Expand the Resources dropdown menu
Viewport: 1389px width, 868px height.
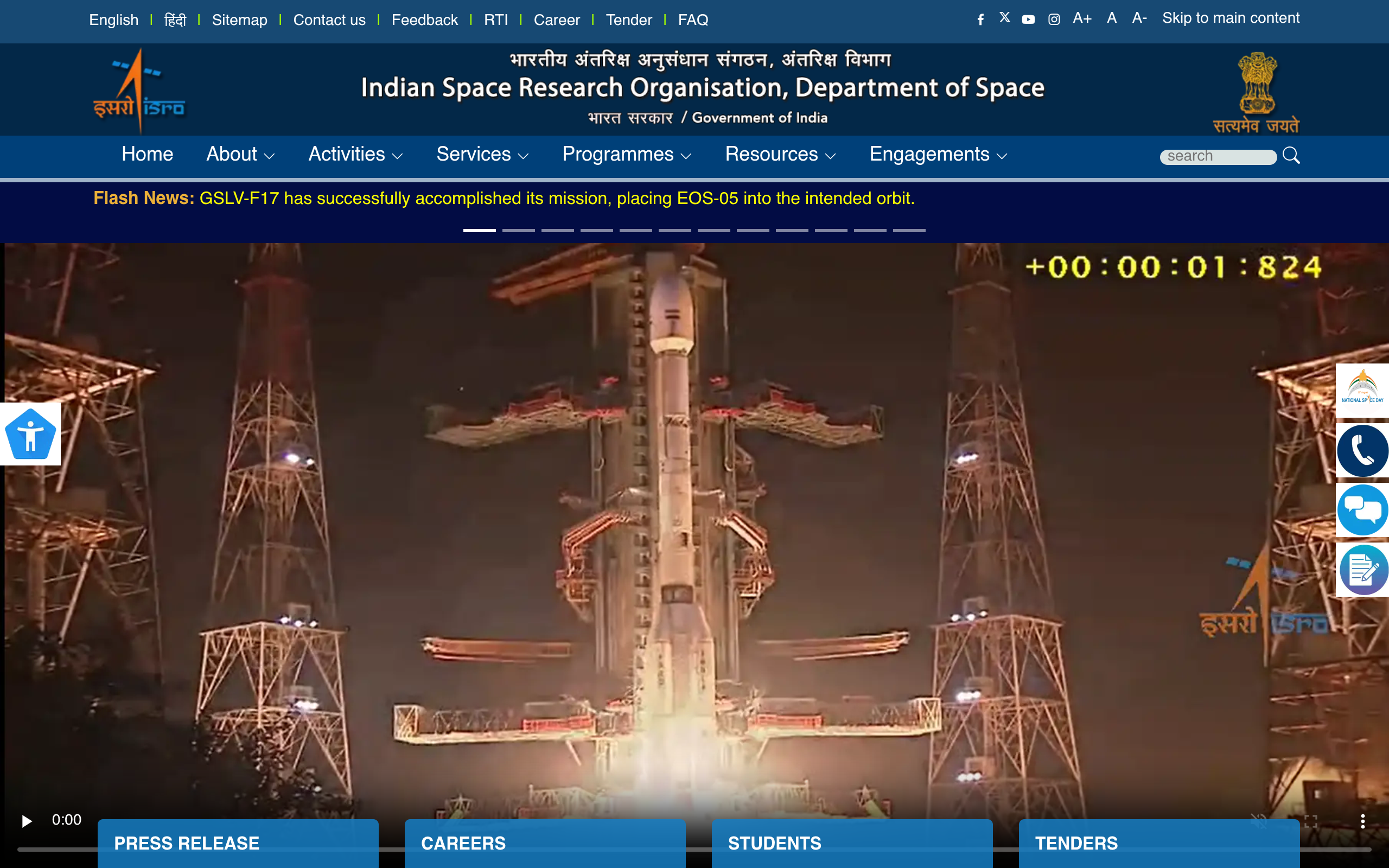click(780, 155)
